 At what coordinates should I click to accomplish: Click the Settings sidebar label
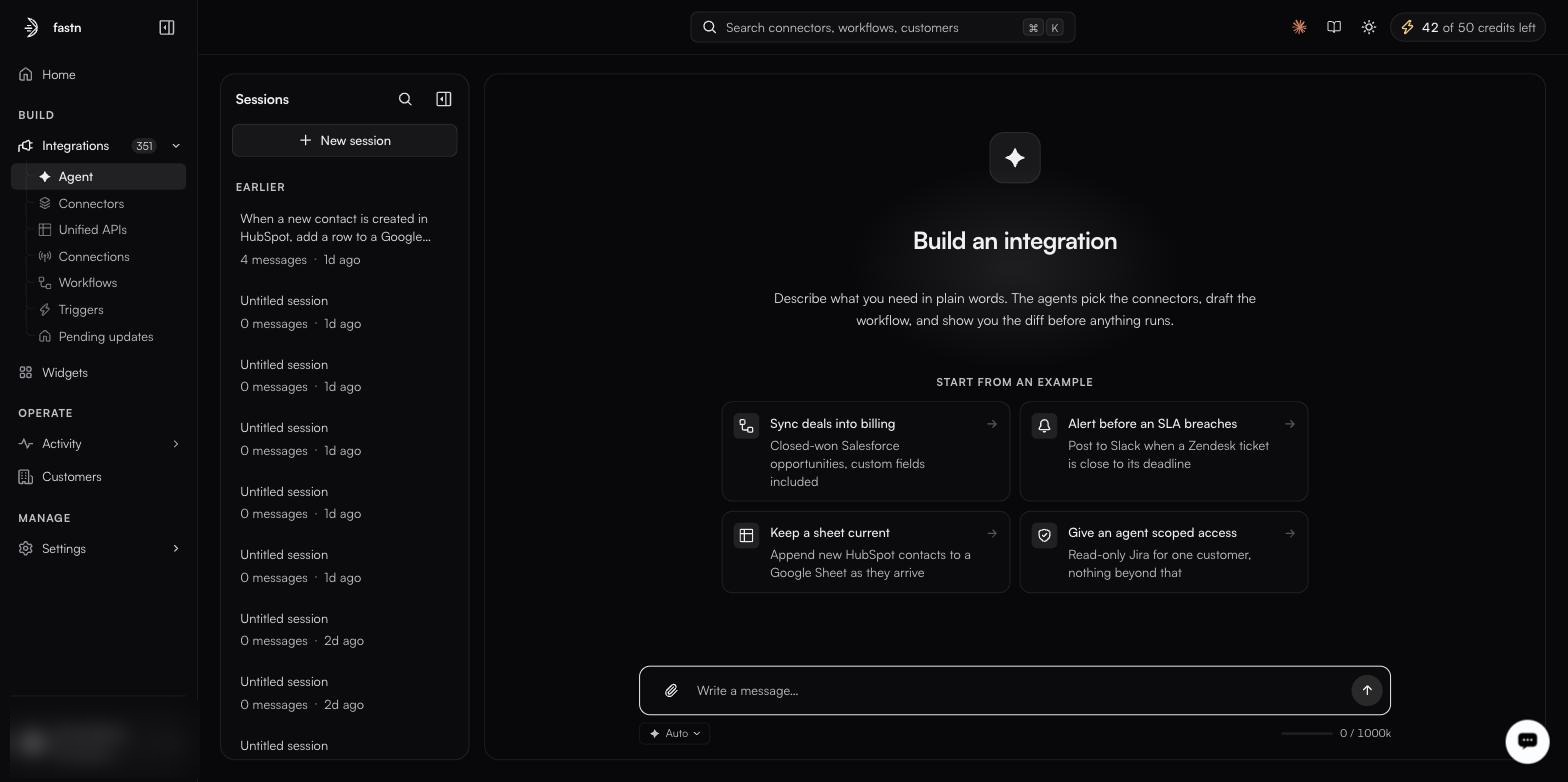click(x=64, y=548)
